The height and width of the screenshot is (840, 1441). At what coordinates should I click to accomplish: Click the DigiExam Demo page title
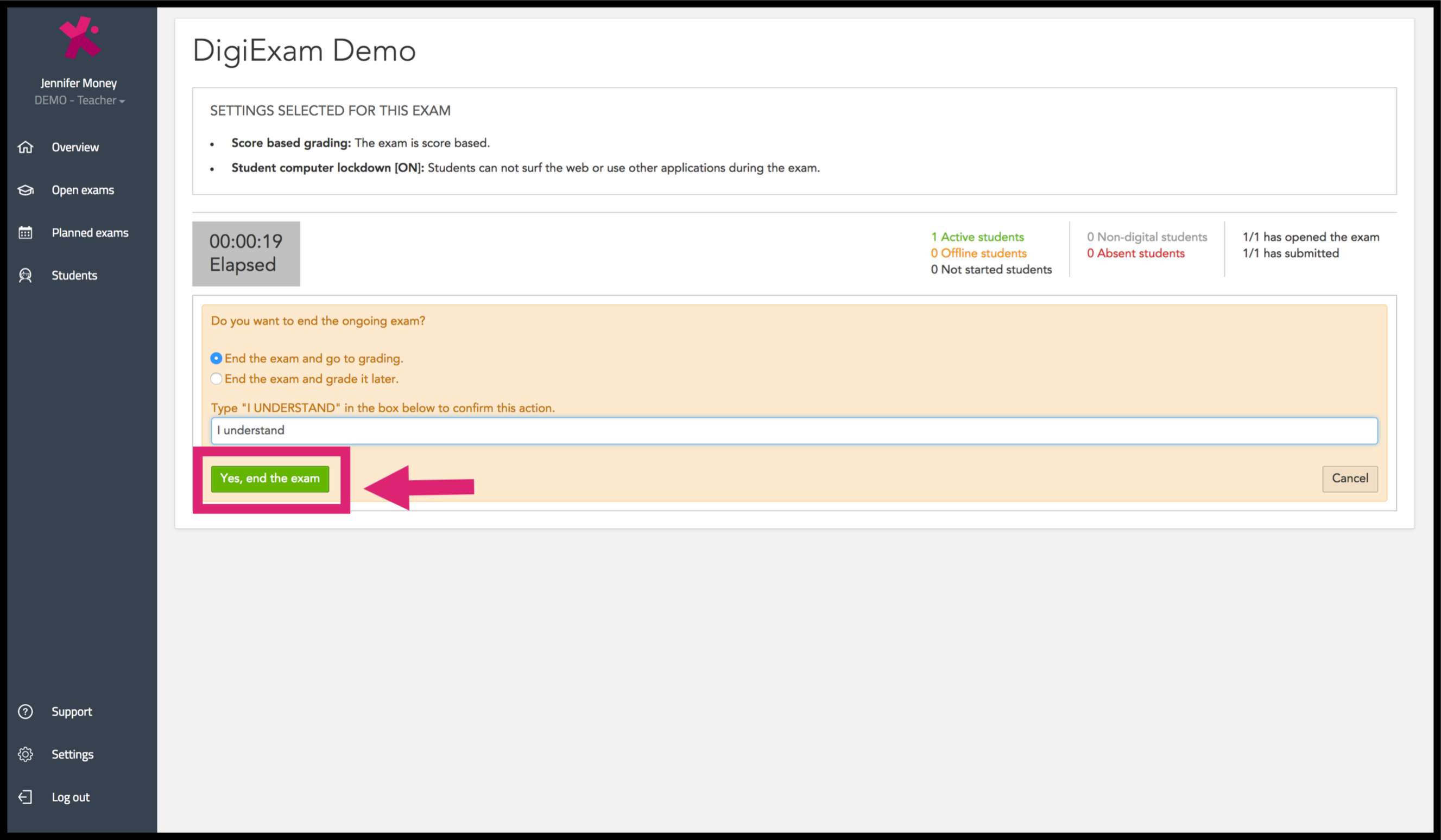[304, 51]
